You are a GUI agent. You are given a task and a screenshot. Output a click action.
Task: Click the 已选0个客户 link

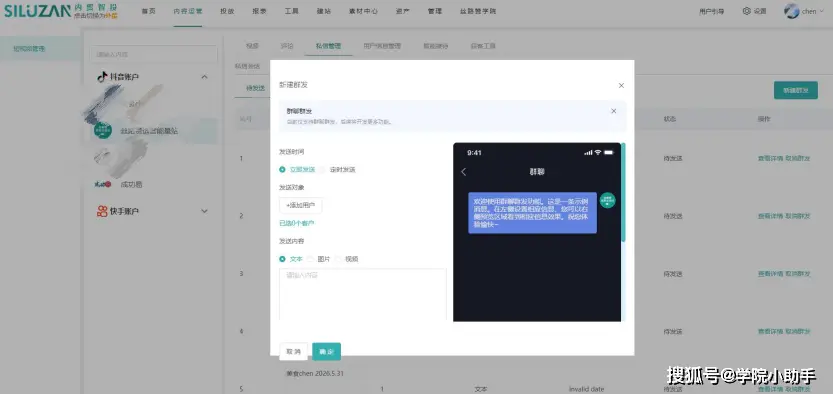[297, 224]
